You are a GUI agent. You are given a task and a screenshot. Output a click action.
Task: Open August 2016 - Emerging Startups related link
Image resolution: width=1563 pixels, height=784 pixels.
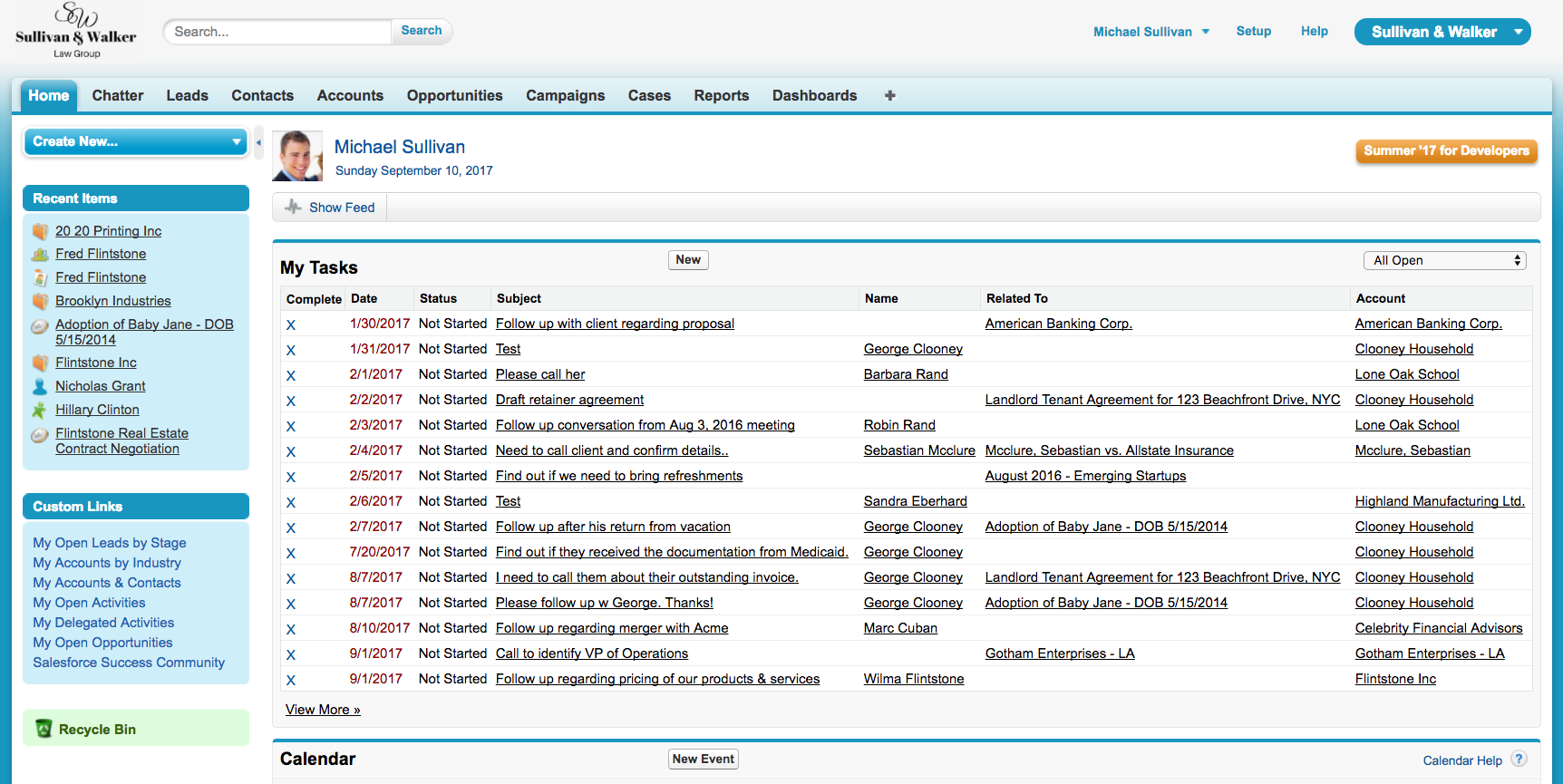pos(1085,476)
